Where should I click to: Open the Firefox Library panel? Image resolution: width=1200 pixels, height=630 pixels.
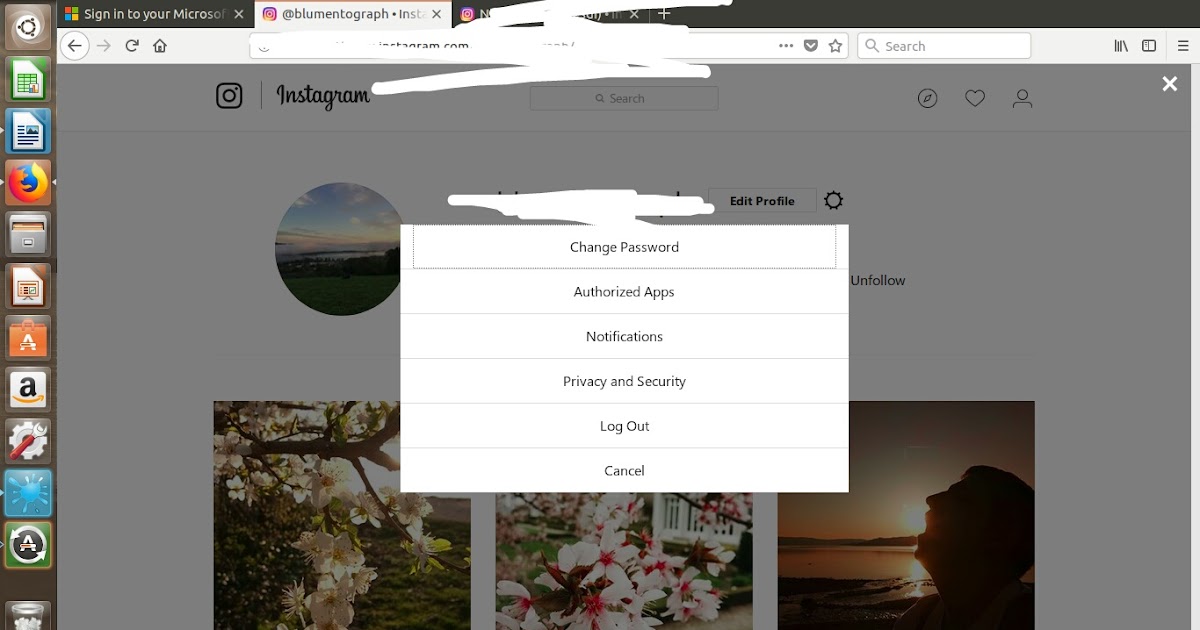point(1121,46)
